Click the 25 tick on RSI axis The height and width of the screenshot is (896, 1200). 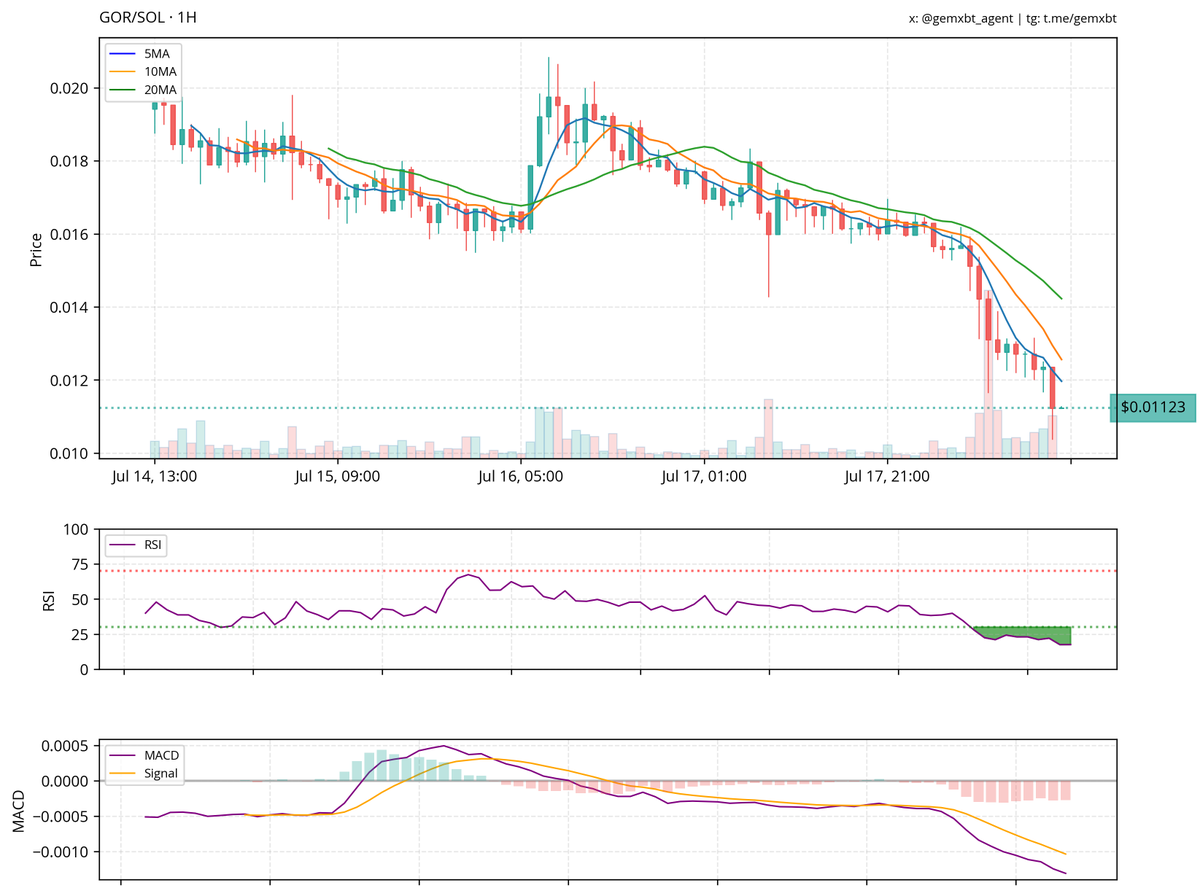tap(82, 634)
